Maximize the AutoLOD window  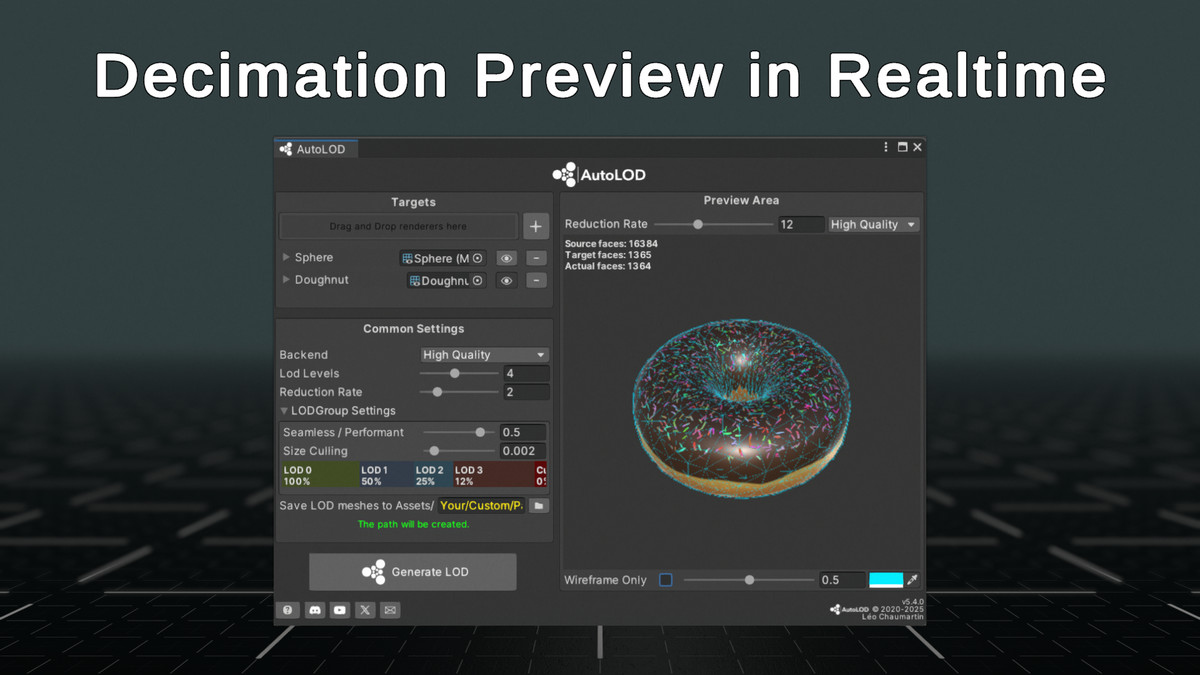point(902,147)
